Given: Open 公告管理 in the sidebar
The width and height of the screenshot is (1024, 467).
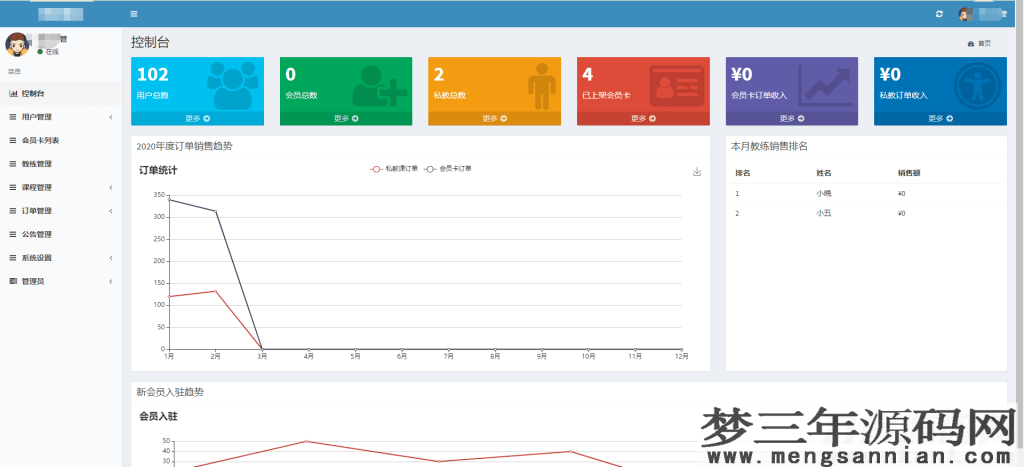Looking at the screenshot, I should pos(61,234).
